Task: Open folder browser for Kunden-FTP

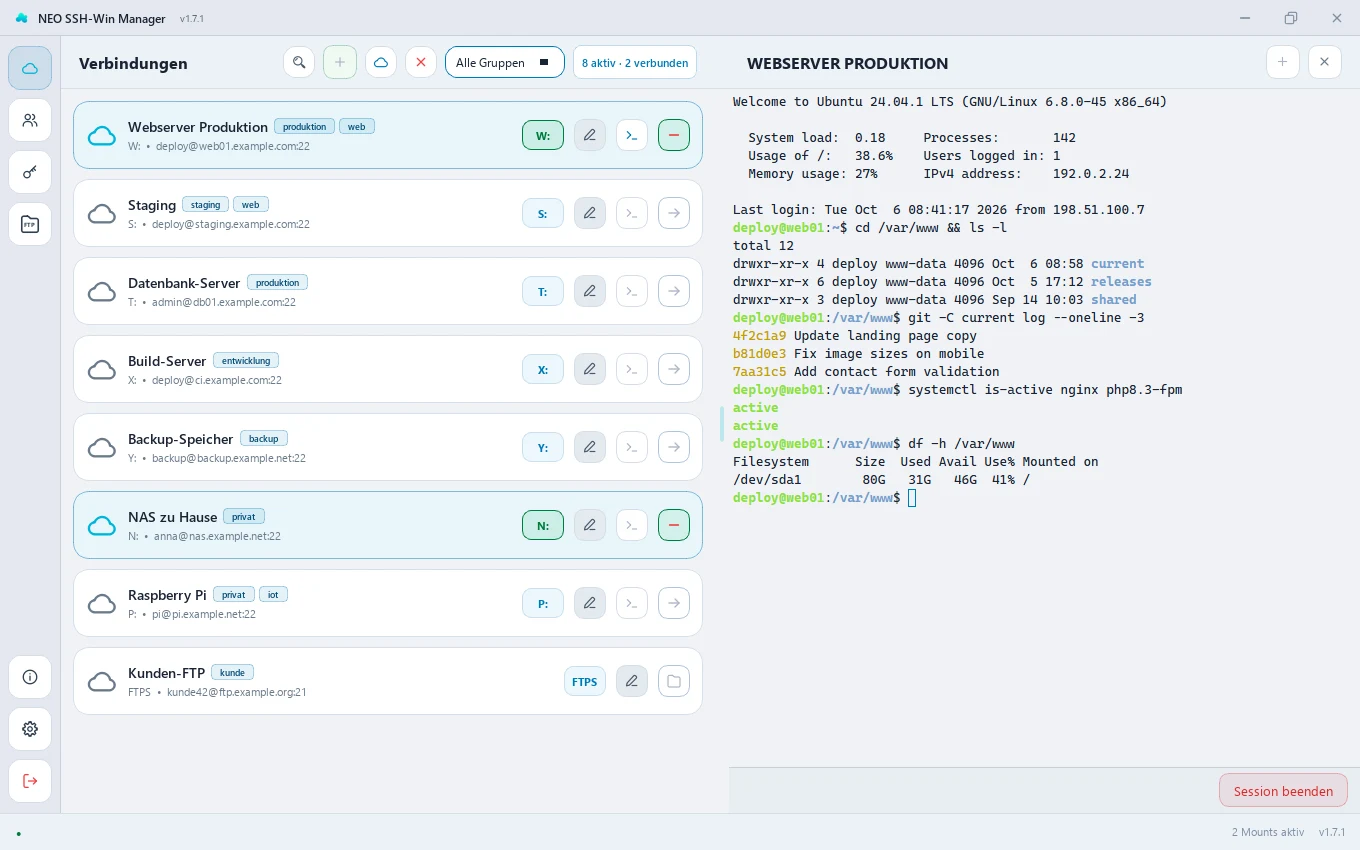Action: pyautogui.click(x=674, y=681)
